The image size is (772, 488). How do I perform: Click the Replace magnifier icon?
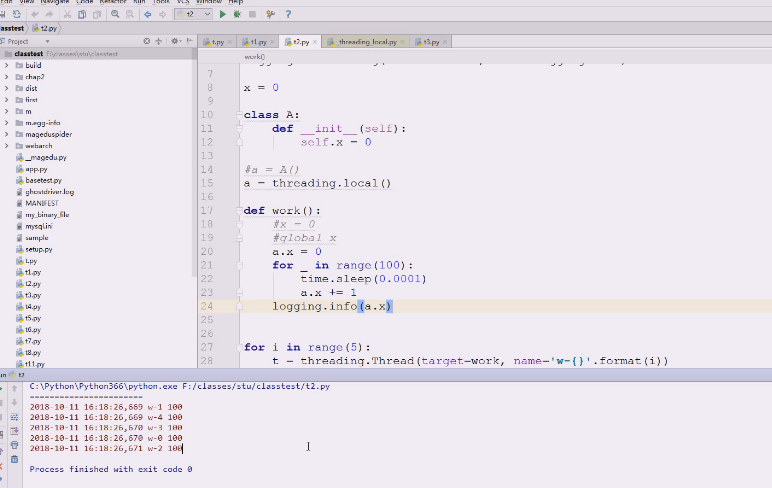130,14
